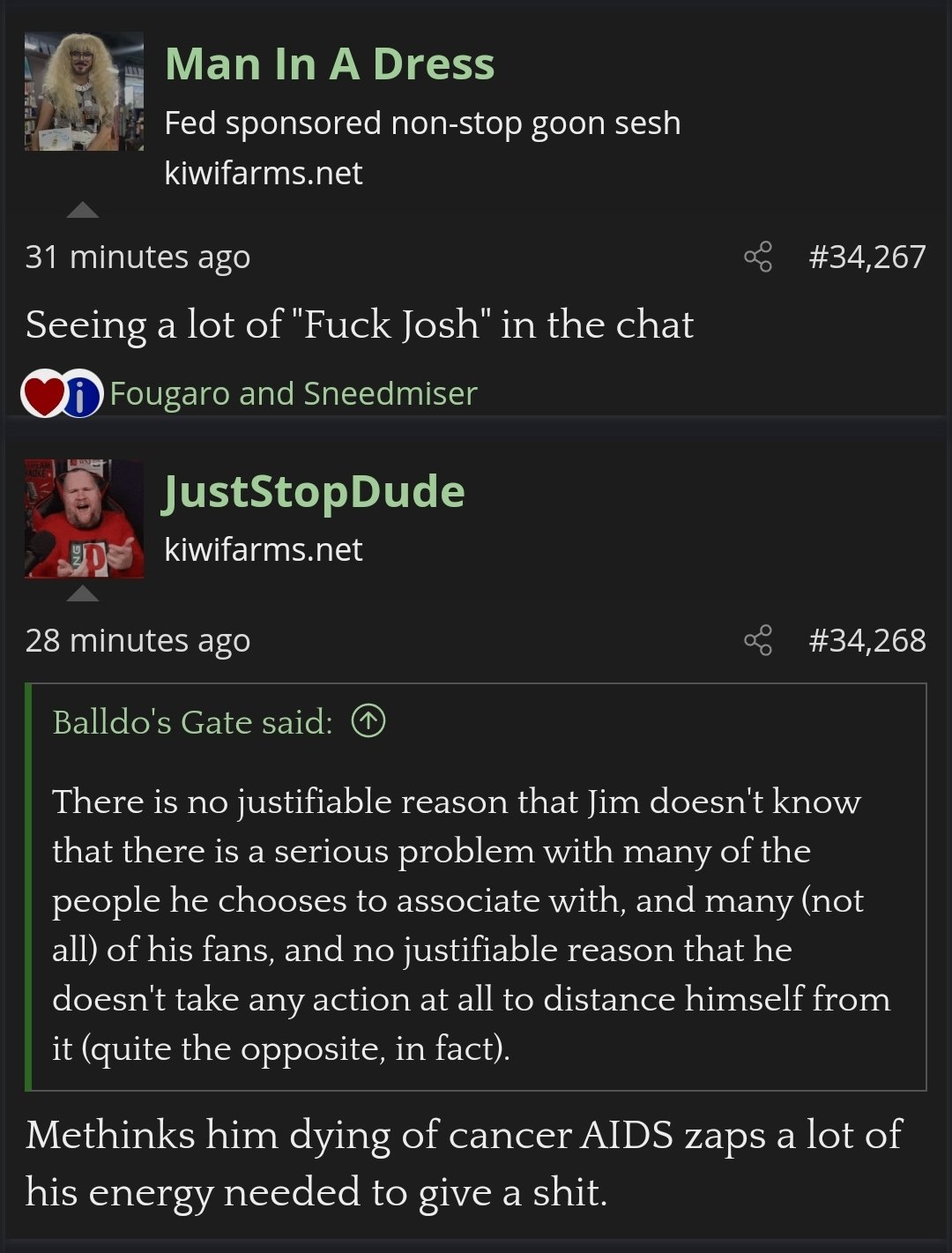Click the quoted Balldo's Gate text block
The height and width of the screenshot is (1253, 952).
pos(472,924)
